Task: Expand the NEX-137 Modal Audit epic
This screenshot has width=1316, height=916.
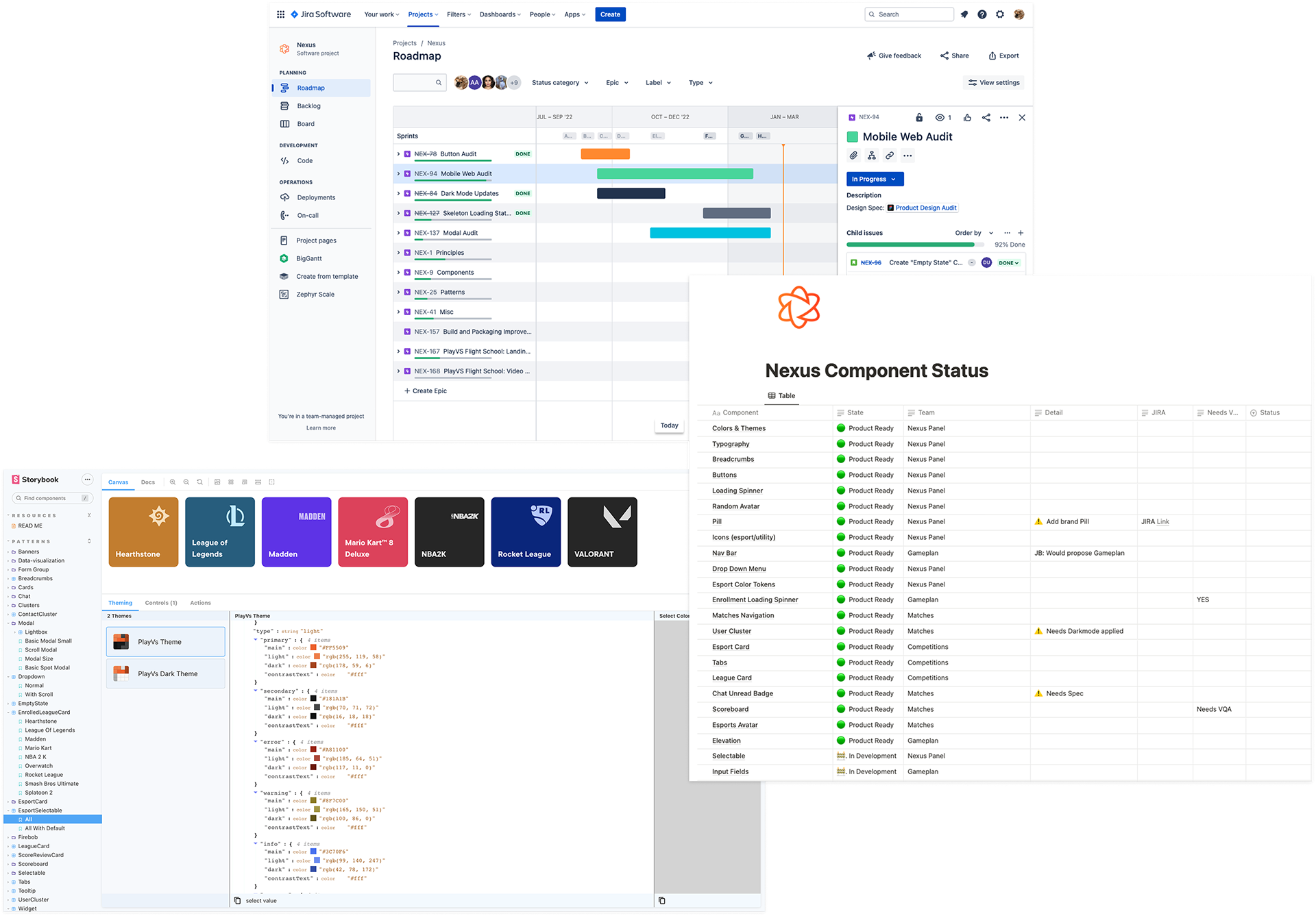Action: 398,233
